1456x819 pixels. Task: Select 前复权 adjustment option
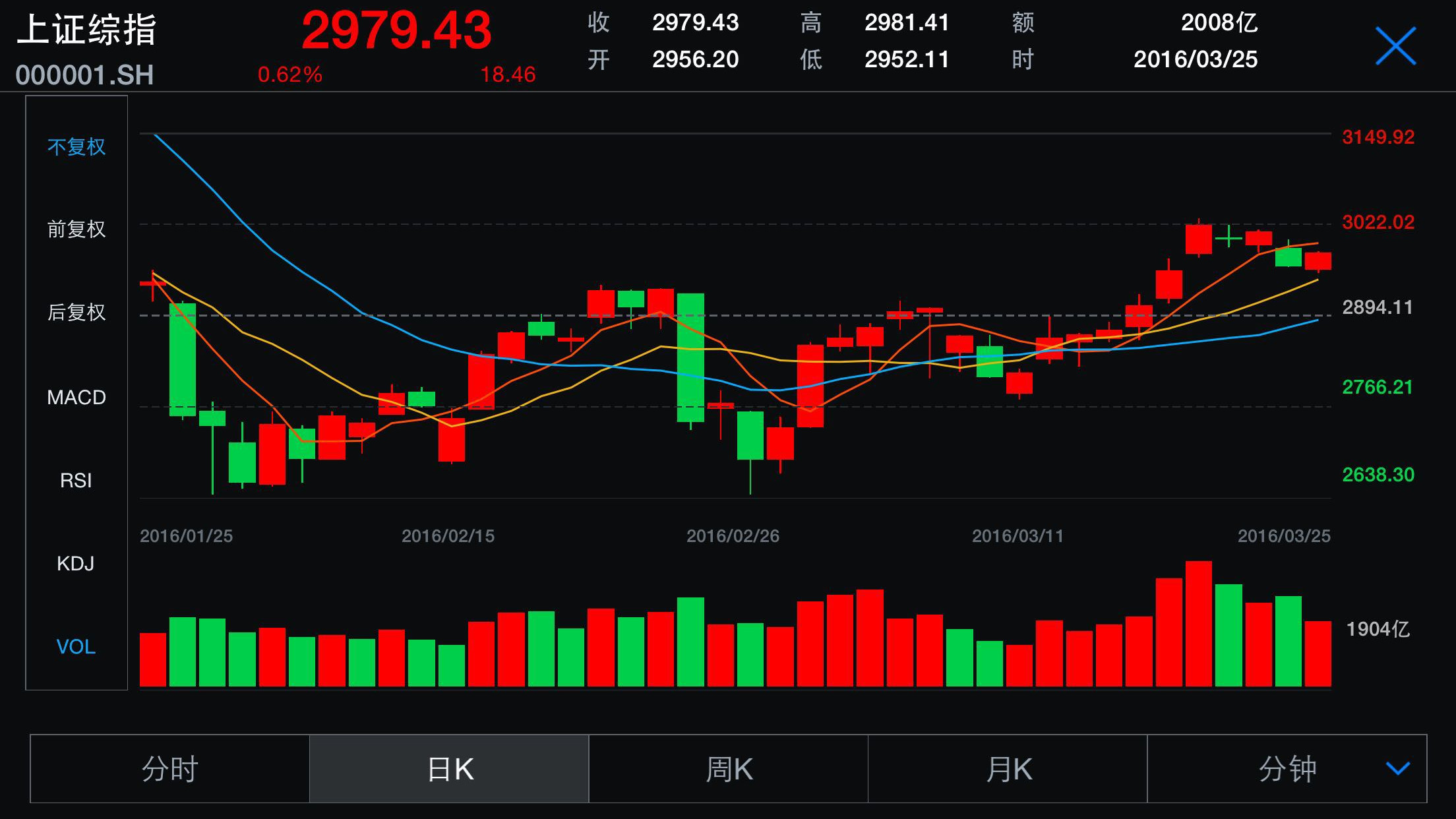pos(76,229)
